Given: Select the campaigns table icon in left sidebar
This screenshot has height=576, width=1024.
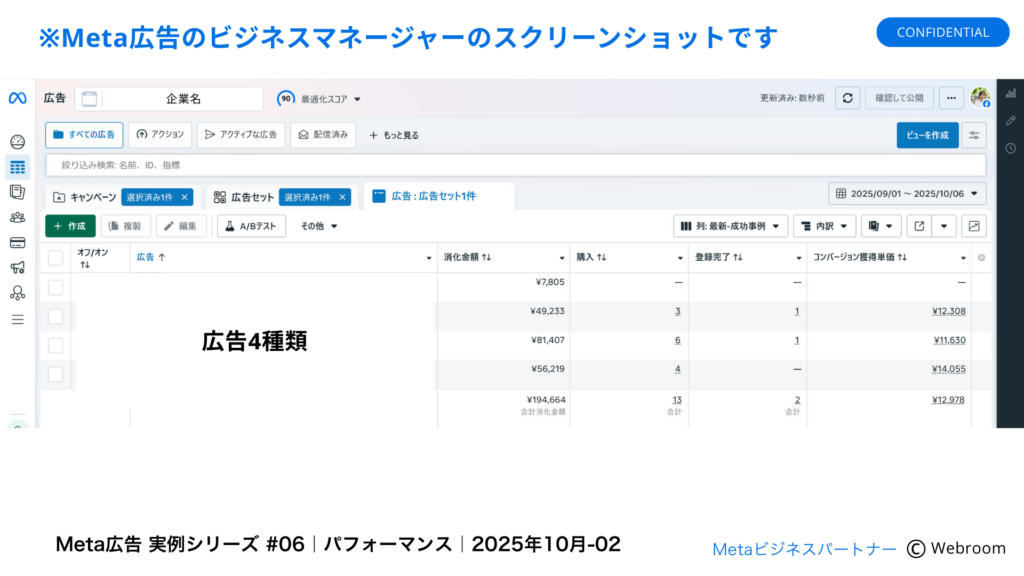Looking at the screenshot, I should [17, 168].
